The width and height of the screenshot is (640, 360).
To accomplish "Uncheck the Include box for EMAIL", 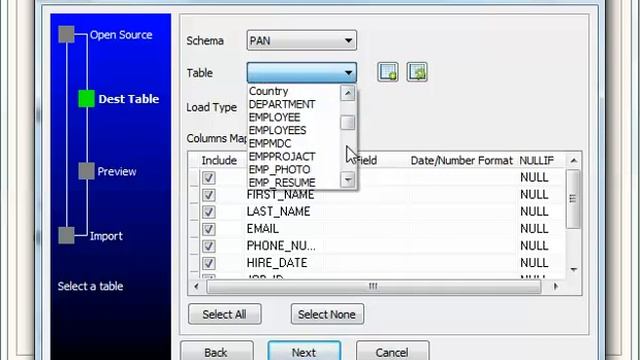I will point(209,229).
